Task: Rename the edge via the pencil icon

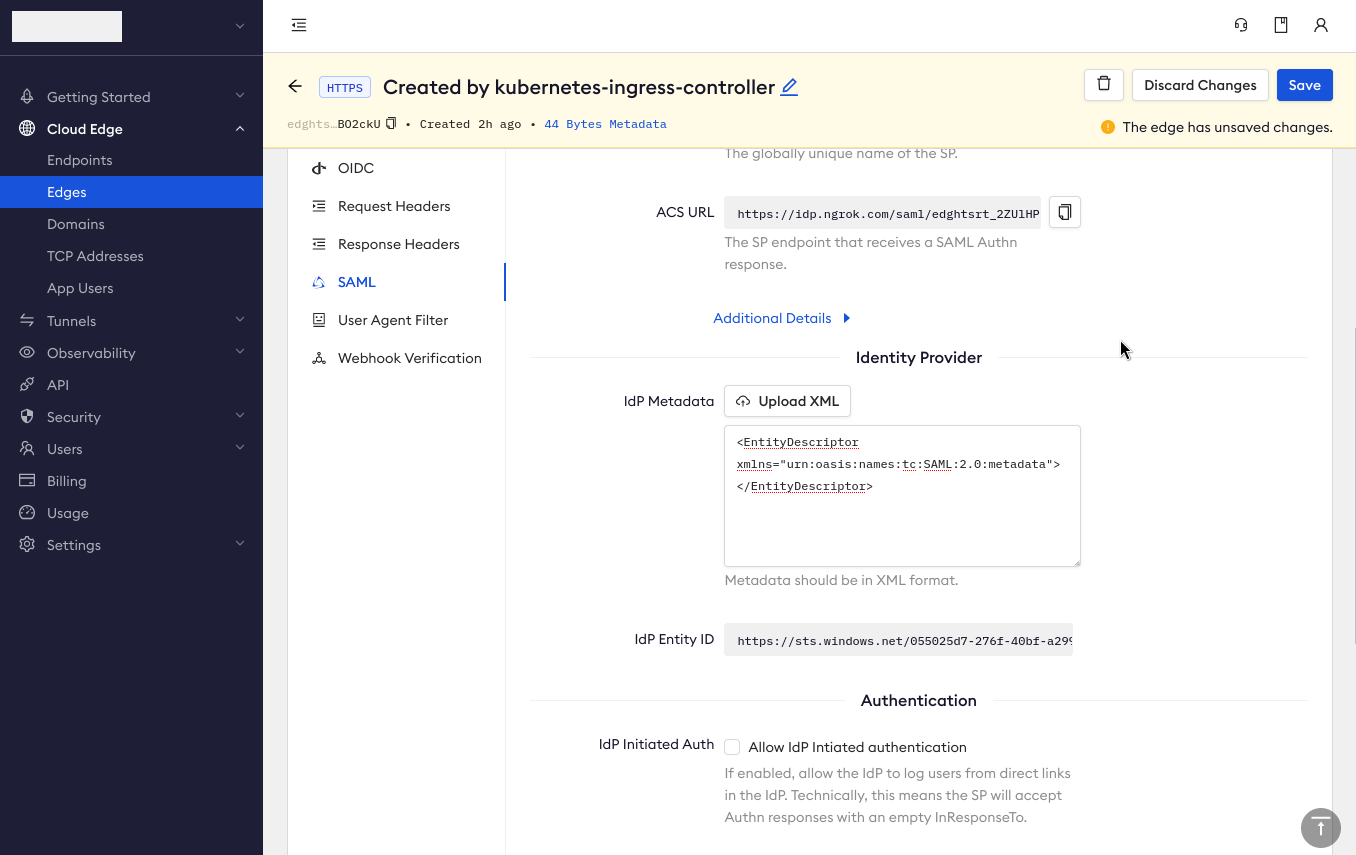Action: [x=789, y=87]
